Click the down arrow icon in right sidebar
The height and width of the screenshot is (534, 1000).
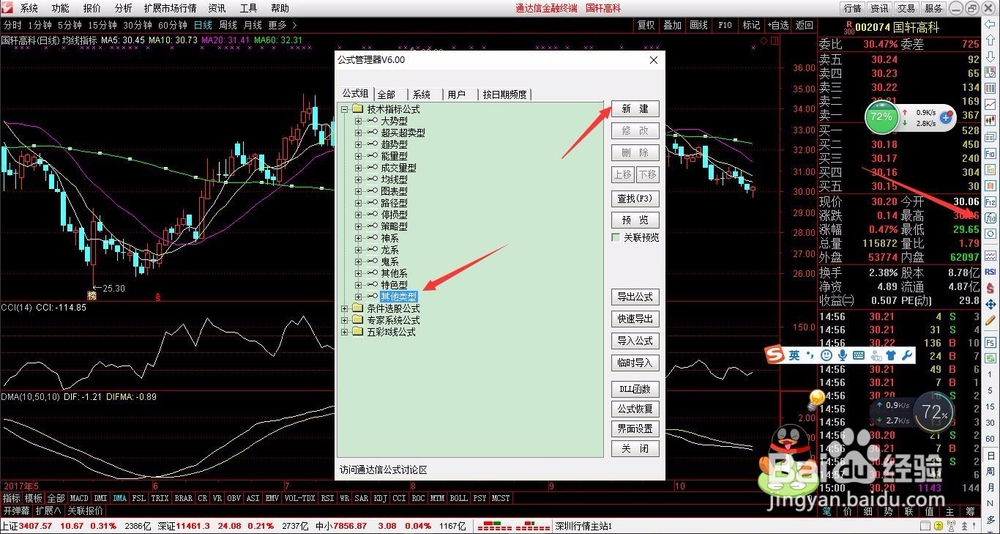pyautogui.click(x=990, y=57)
